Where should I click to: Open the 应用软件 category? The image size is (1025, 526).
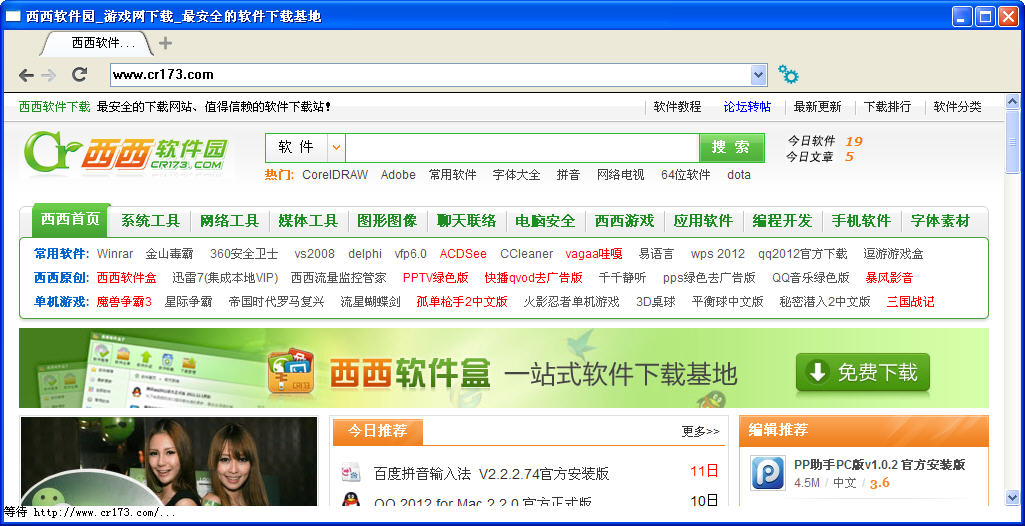pyautogui.click(x=703, y=222)
